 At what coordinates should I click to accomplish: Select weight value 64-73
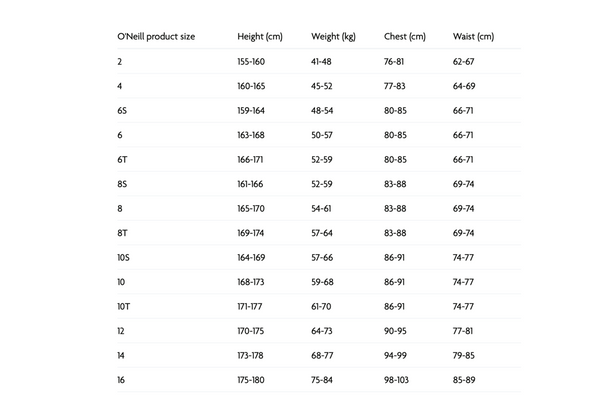point(321,331)
